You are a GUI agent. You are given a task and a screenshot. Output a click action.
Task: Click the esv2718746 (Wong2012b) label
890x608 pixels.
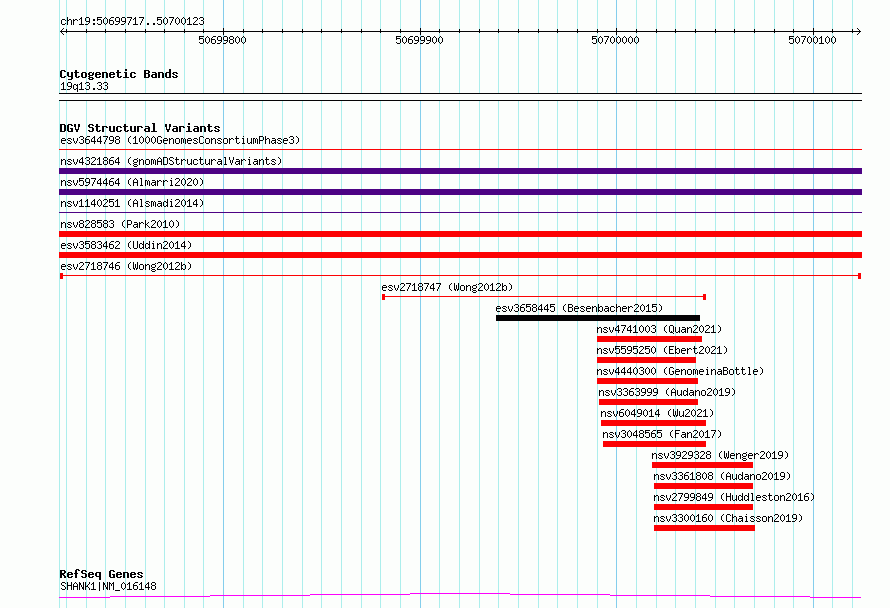[x=126, y=266]
